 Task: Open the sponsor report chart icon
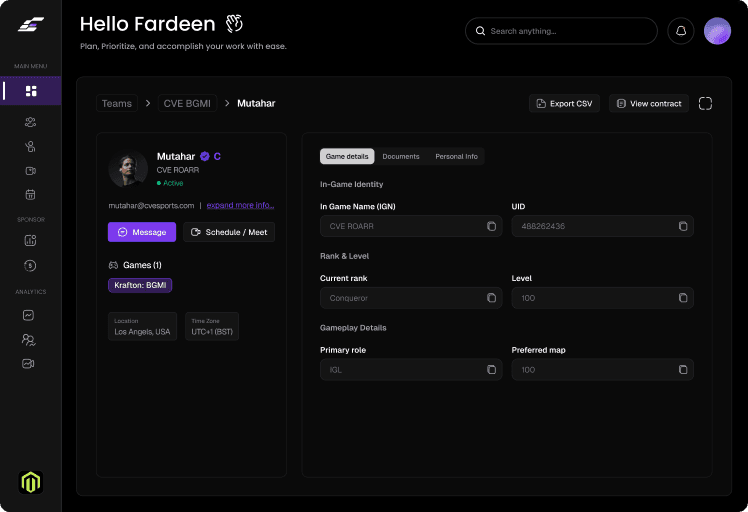click(30, 240)
